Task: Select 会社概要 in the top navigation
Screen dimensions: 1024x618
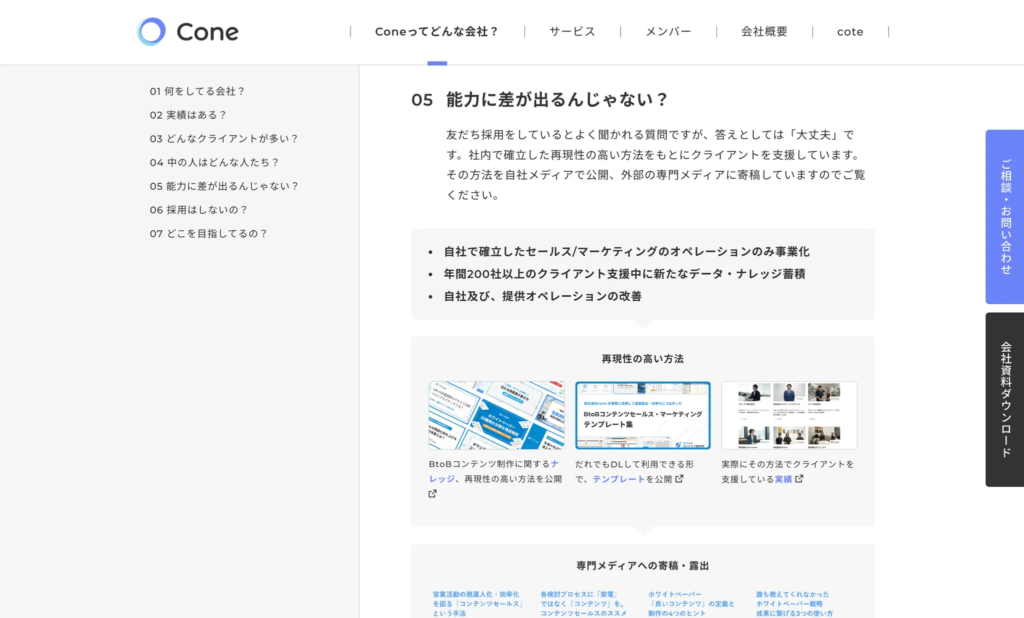Action: click(x=764, y=32)
